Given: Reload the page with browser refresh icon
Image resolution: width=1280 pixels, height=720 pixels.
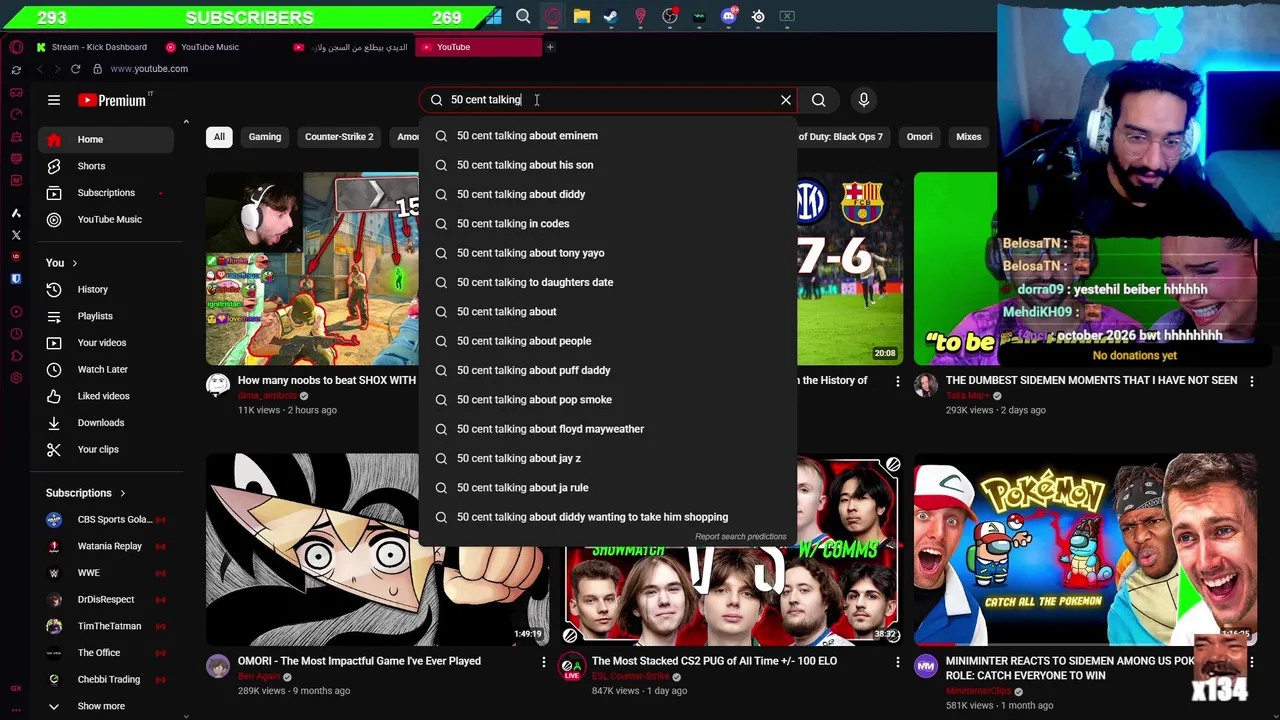Looking at the screenshot, I should tap(75, 69).
